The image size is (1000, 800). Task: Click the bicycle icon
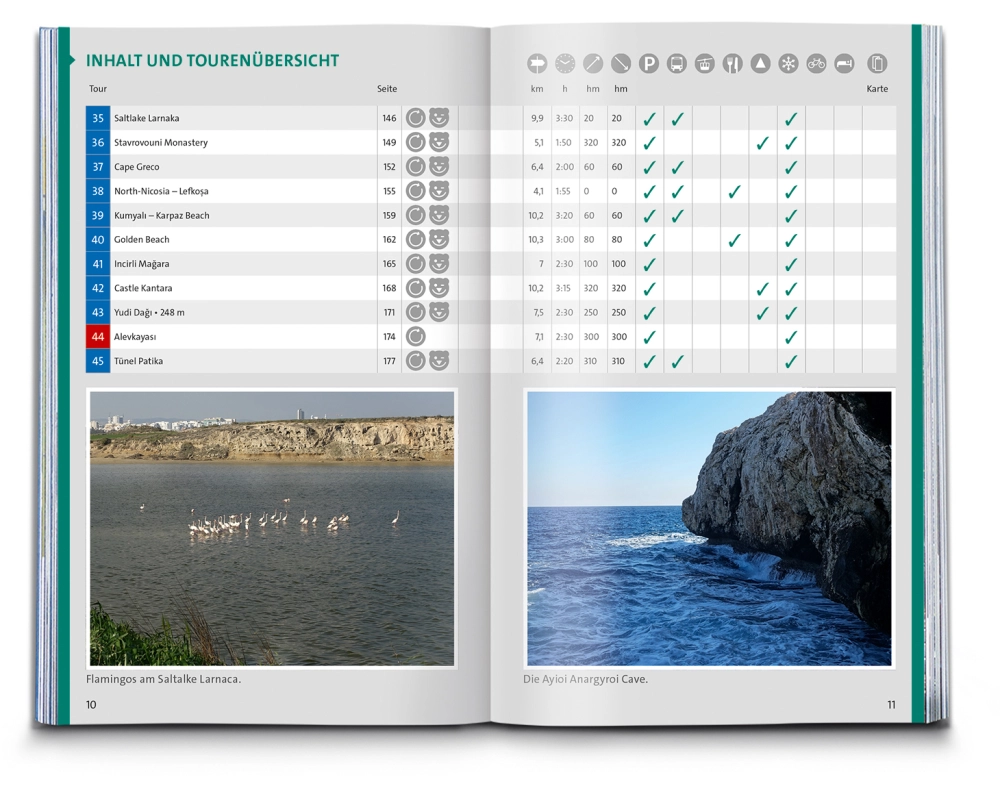817,64
